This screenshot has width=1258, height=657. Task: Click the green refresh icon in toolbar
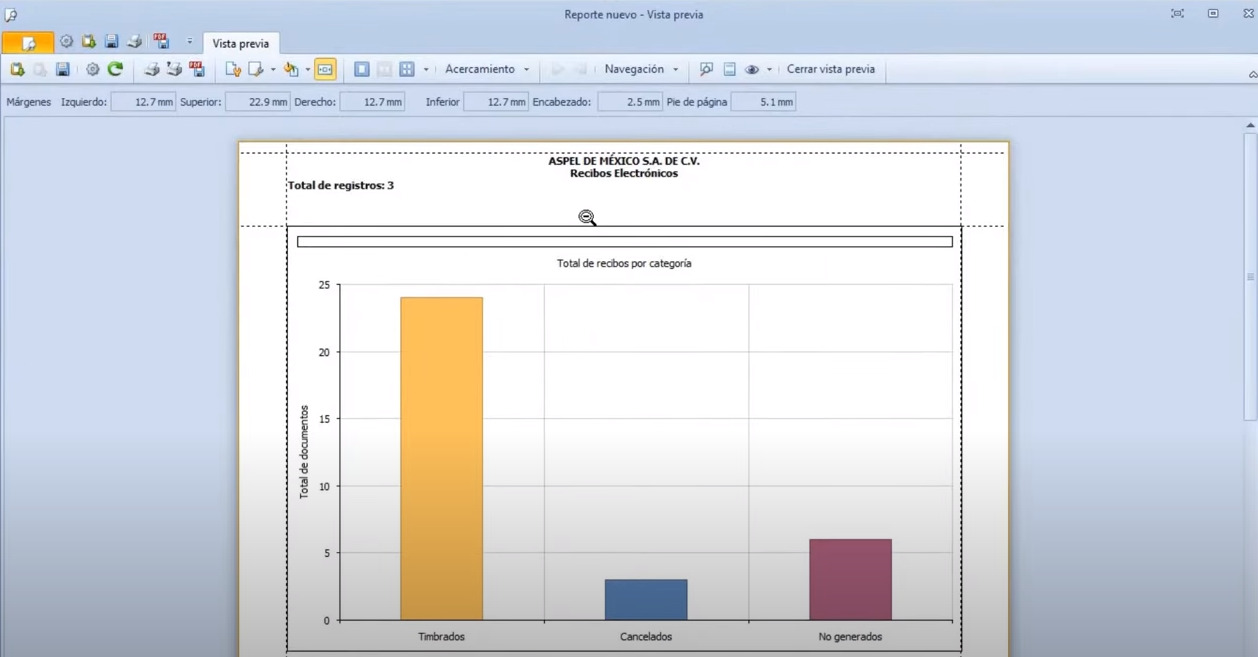click(x=115, y=69)
